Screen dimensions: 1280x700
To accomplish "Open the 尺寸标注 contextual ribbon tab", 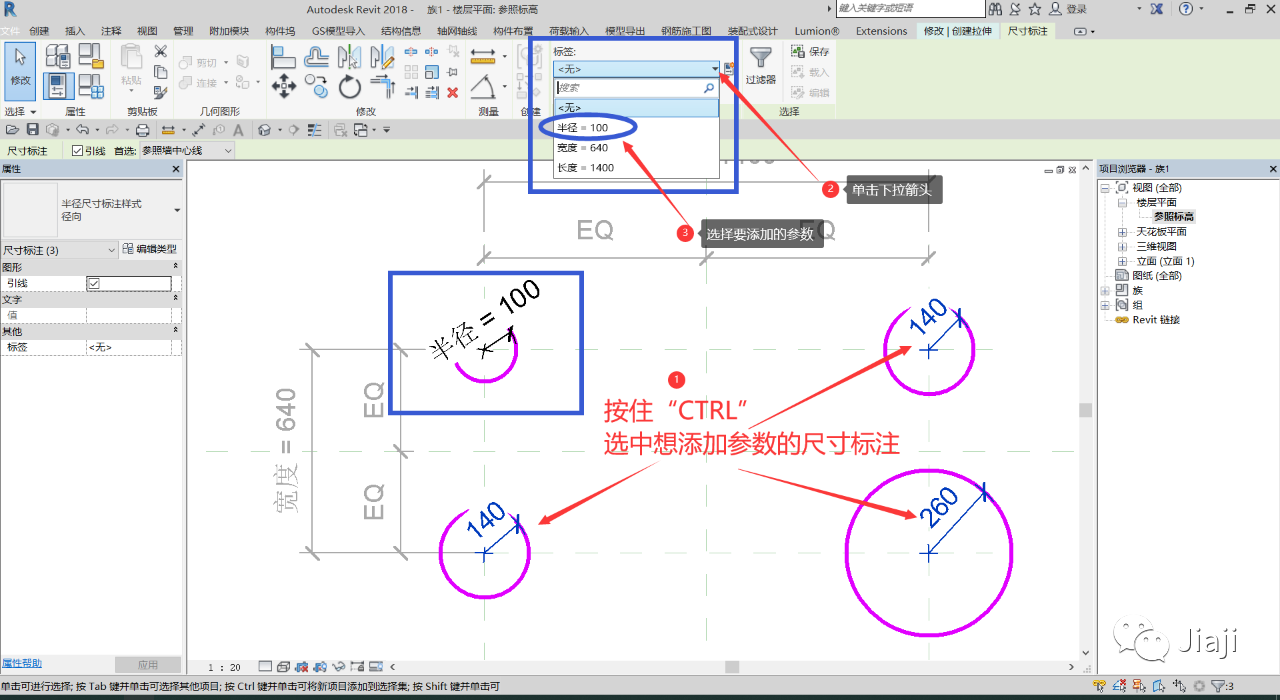I will [x=1027, y=31].
